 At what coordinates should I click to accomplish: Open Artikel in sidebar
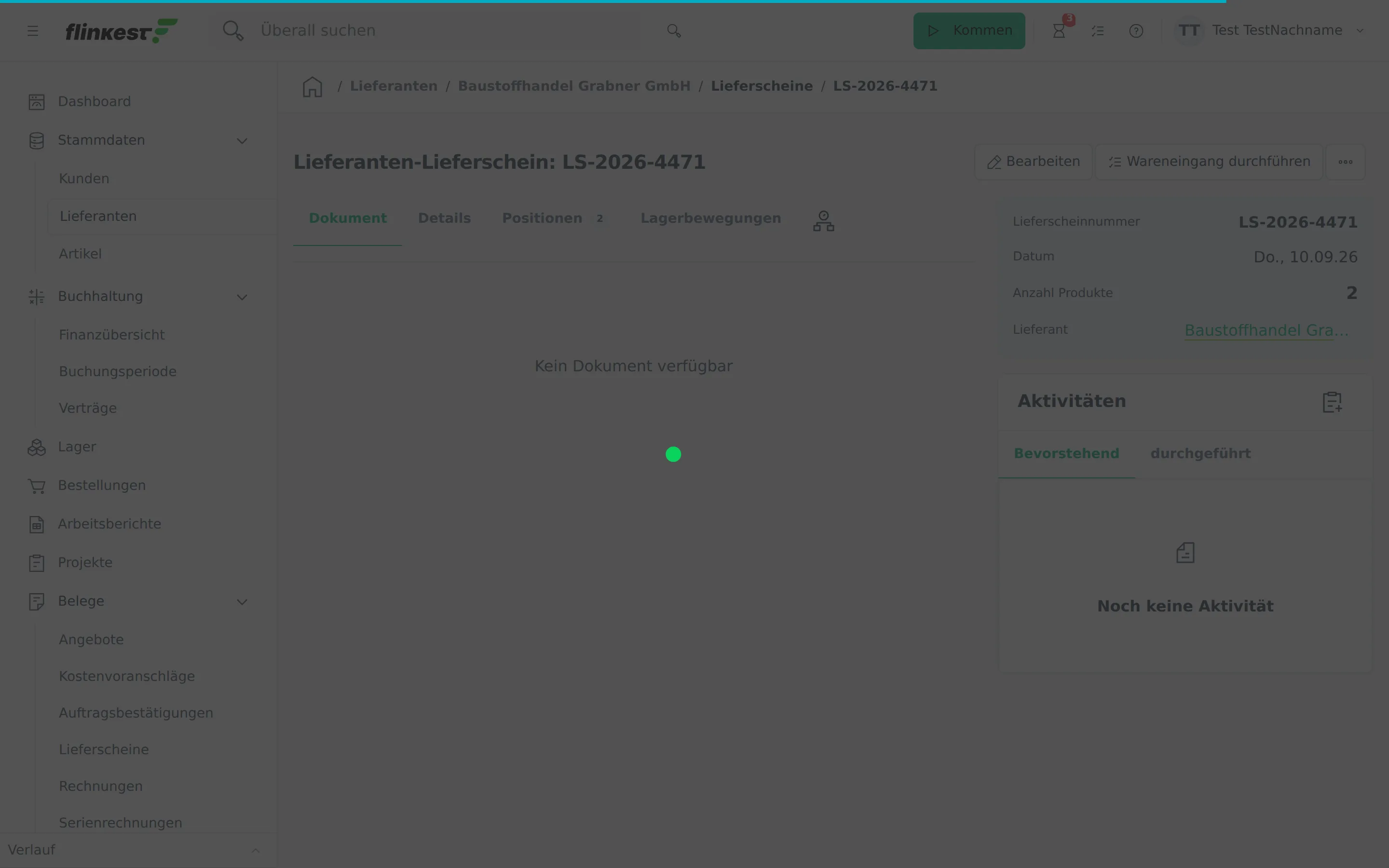pos(81,254)
